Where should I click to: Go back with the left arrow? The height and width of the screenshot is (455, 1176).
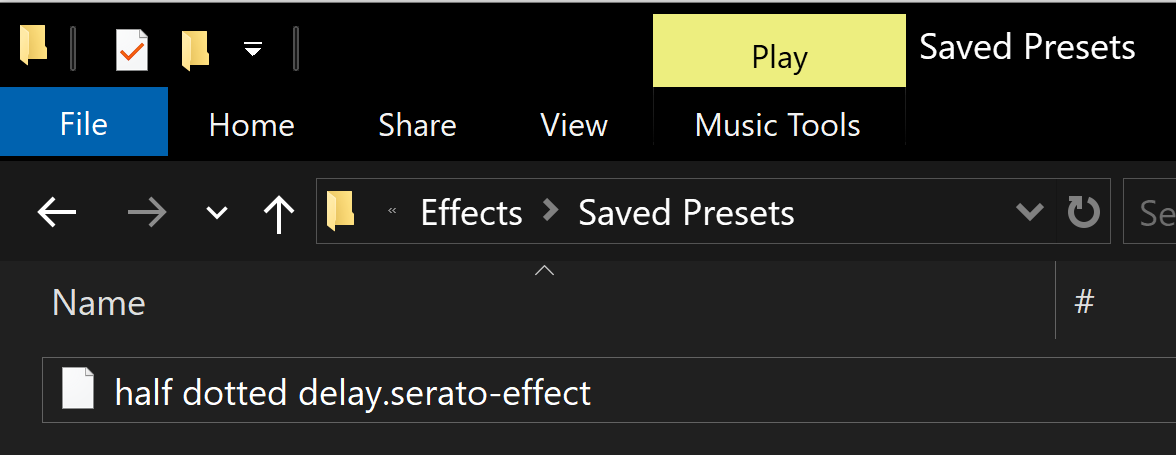point(57,214)
